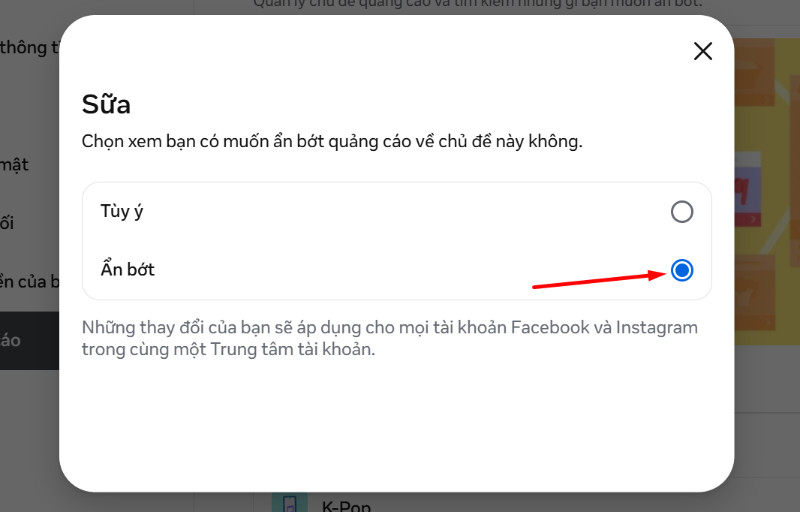Click the Sửa dialog heading
800x512 pixels.
106,104
